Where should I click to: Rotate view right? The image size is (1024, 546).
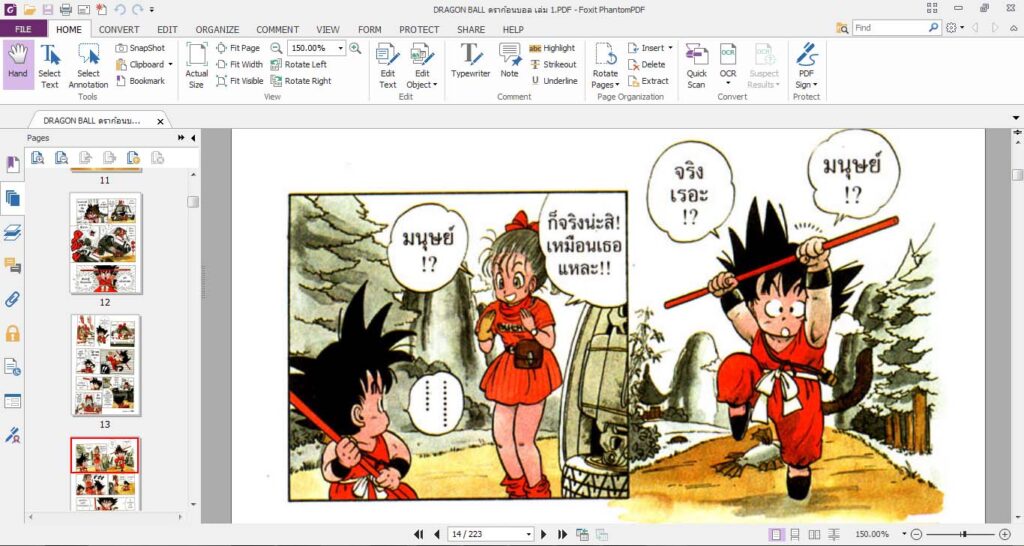301,81
